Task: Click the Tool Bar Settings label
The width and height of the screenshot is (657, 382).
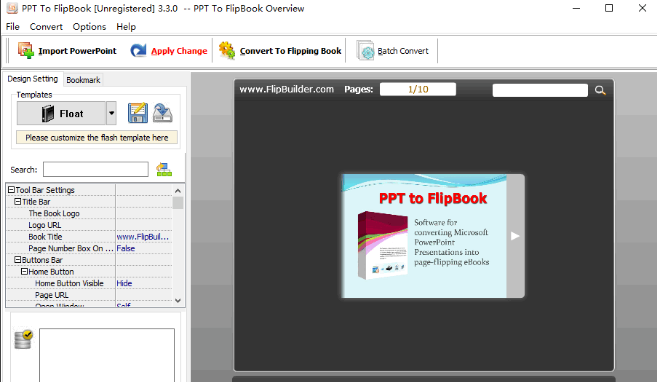Action: (45, 190)
